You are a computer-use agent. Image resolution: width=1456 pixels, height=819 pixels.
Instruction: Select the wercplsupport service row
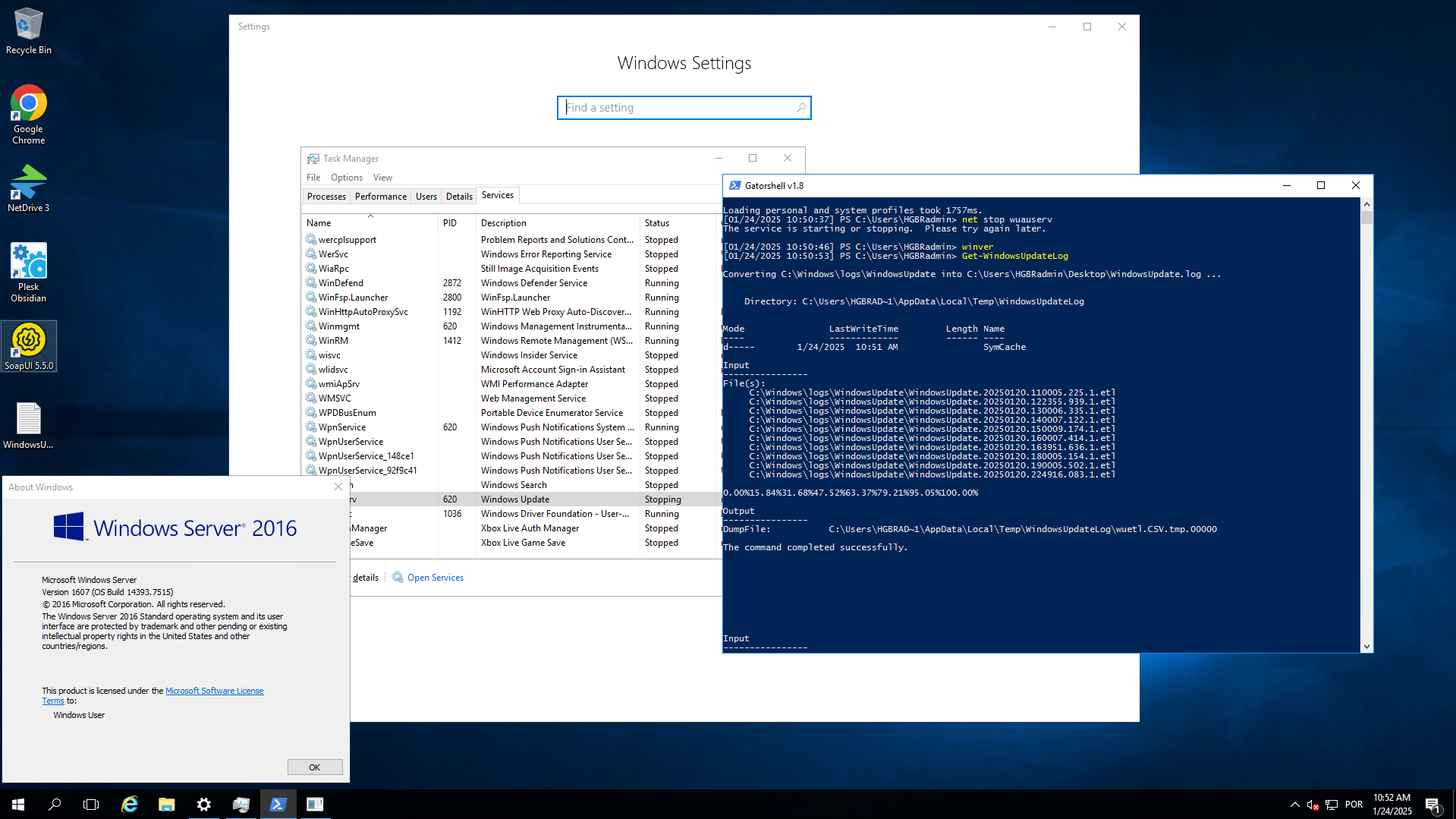click(512, 240)
